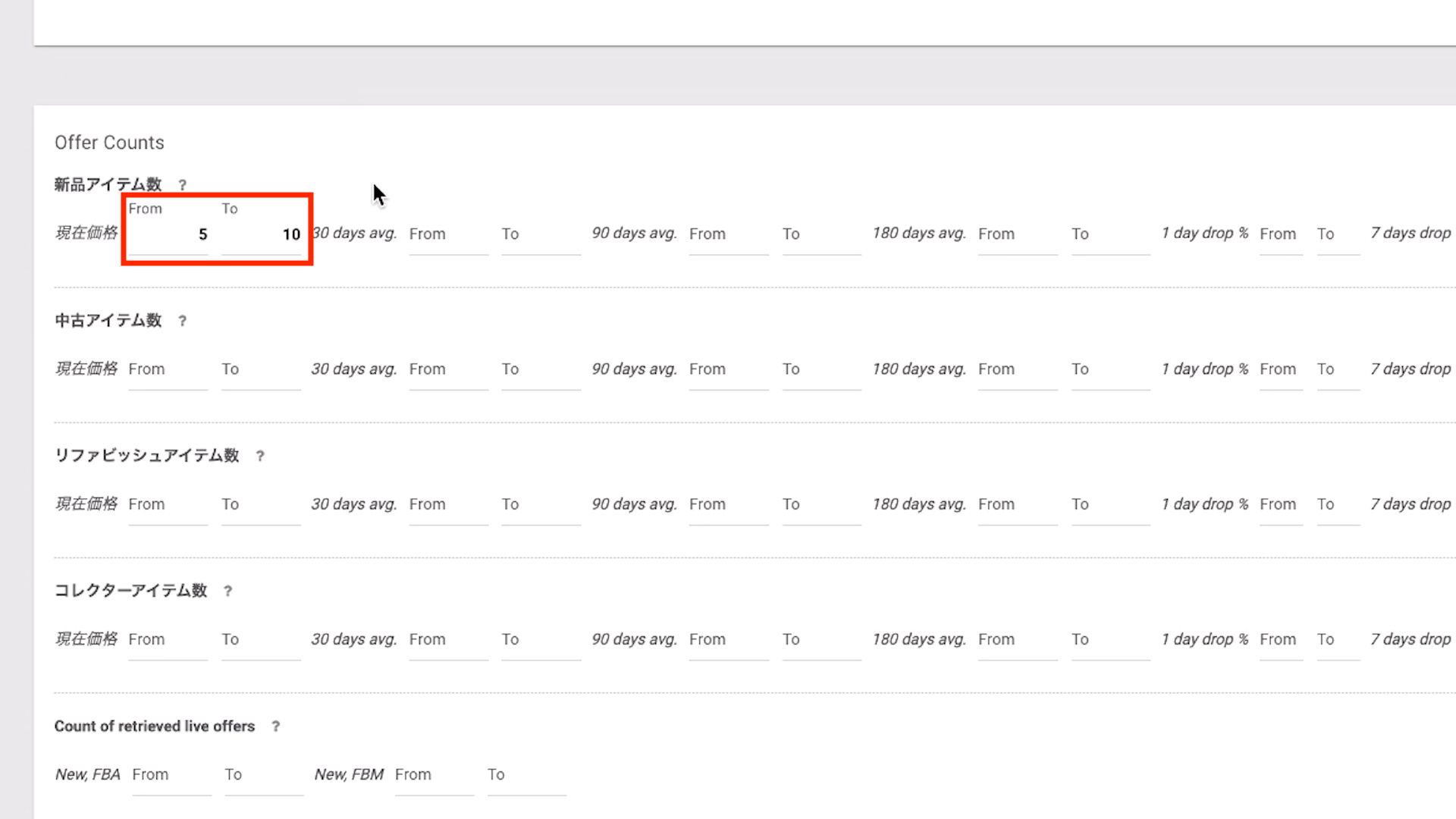The width and height of the screenshot is (1456, 819).
Task: Click help icon beside リファビッシュアイテム数
Action: tap(260, 456)
